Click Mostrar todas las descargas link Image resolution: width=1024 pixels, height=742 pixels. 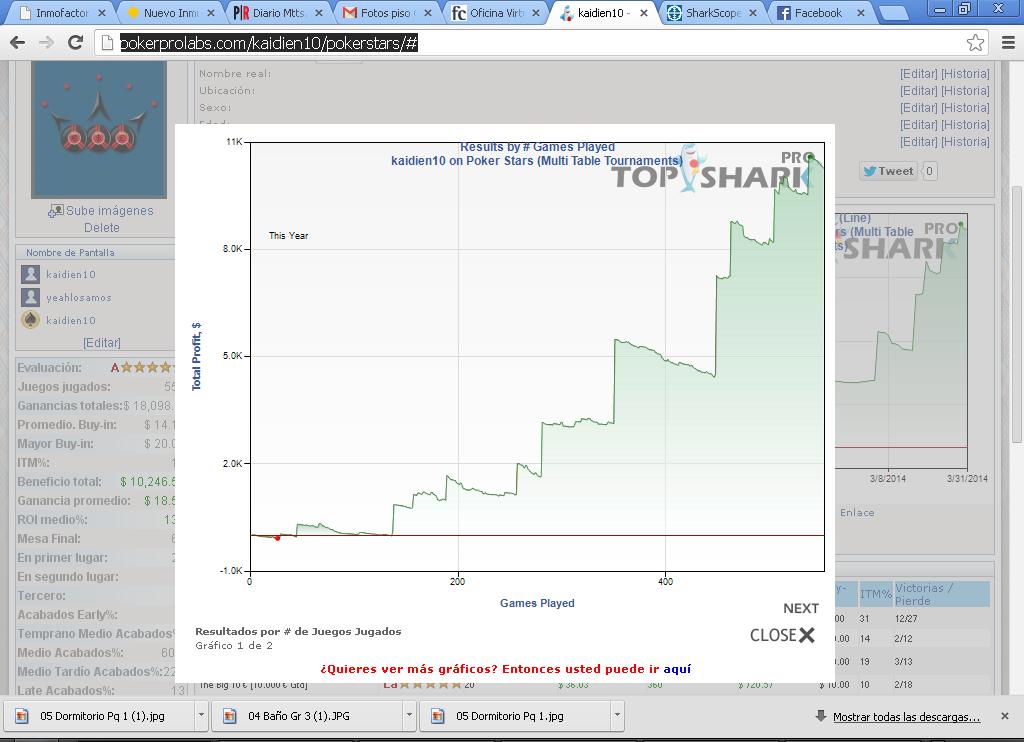coord(906,717)
